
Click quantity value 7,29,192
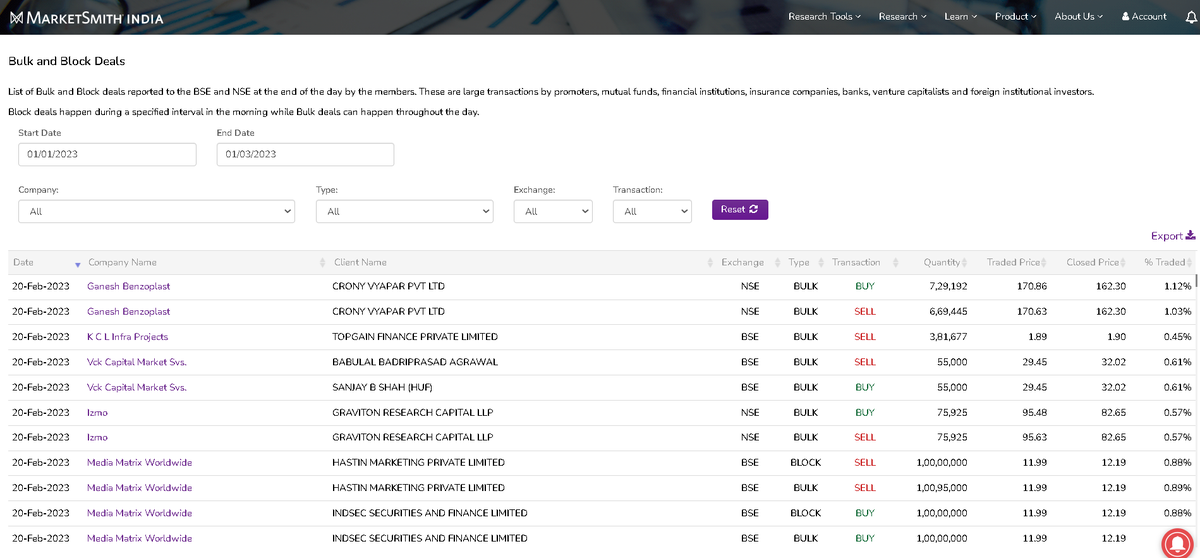pyautogui.click(x=947, y=286)
